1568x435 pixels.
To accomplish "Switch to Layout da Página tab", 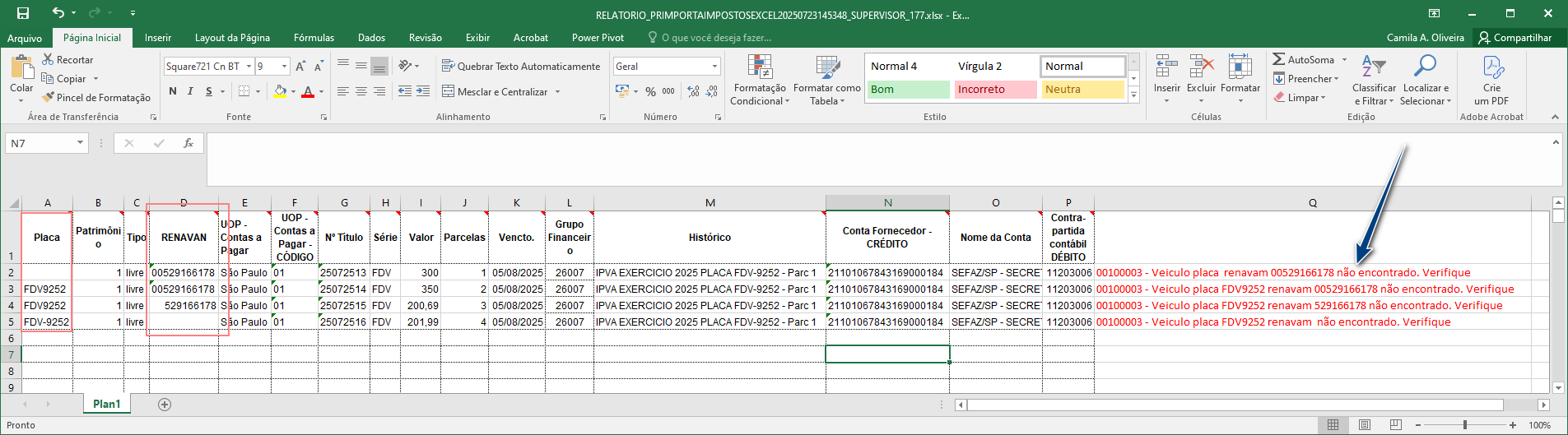I will 232,38.
